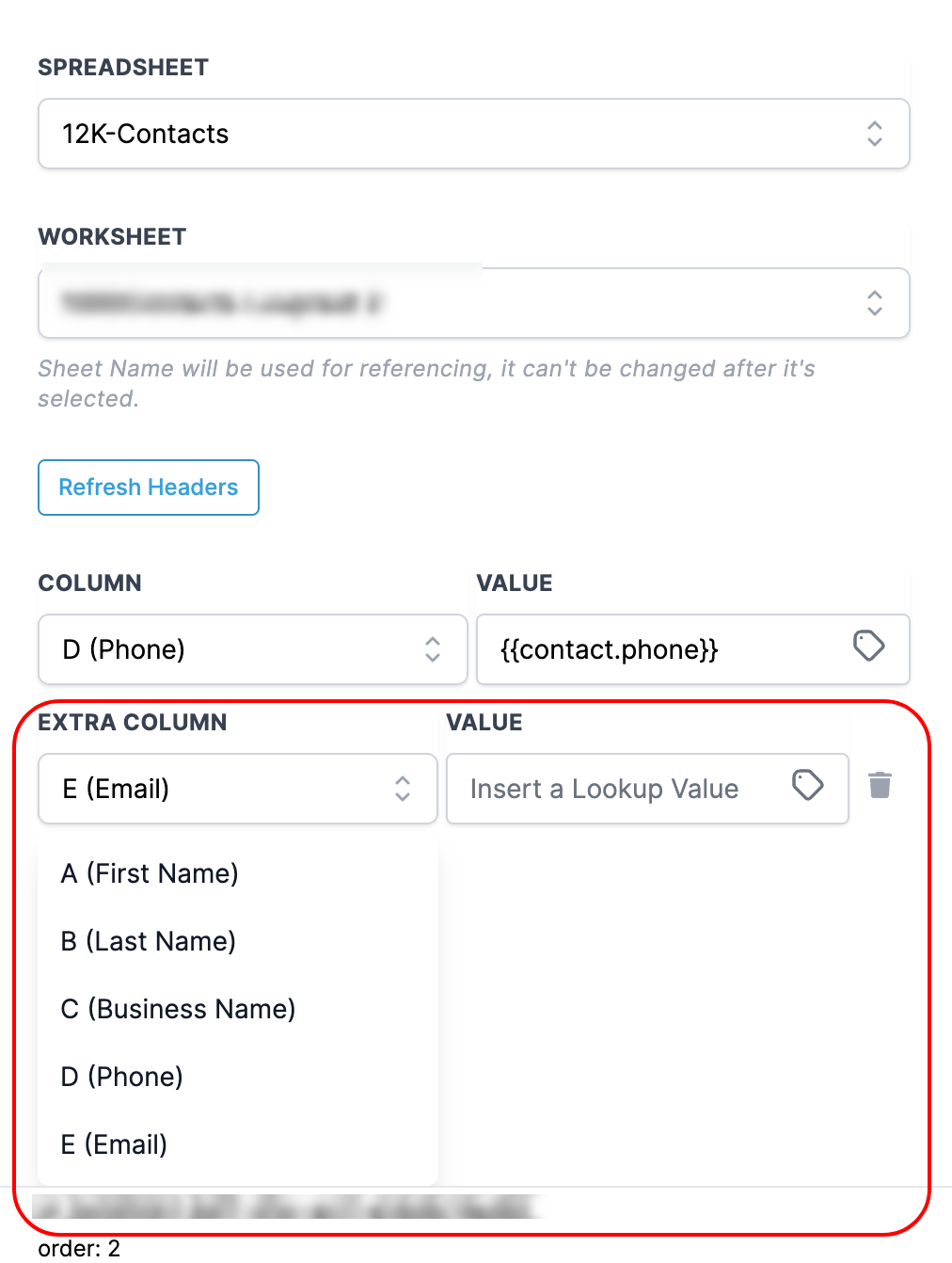Viewport: 952px width, 1263px height.
Task: Open the Worksheet selection dropdown
Action: [473, 303]
